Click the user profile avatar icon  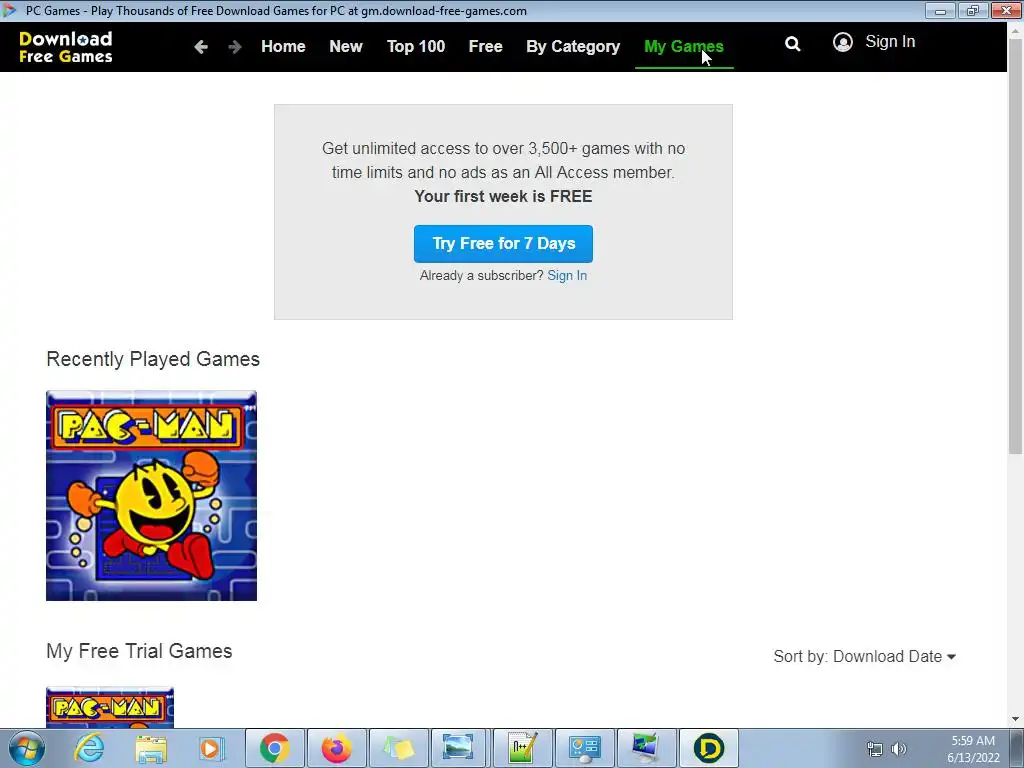coord(842,42)
